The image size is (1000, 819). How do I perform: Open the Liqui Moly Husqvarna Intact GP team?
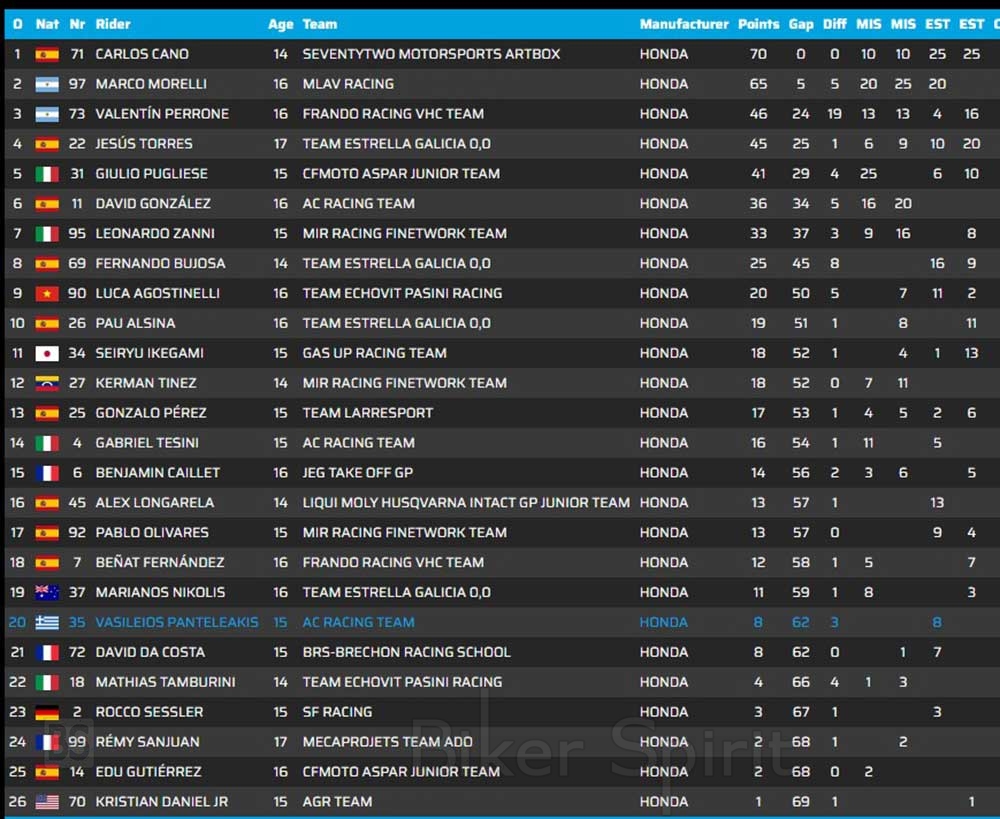(466, 502)
